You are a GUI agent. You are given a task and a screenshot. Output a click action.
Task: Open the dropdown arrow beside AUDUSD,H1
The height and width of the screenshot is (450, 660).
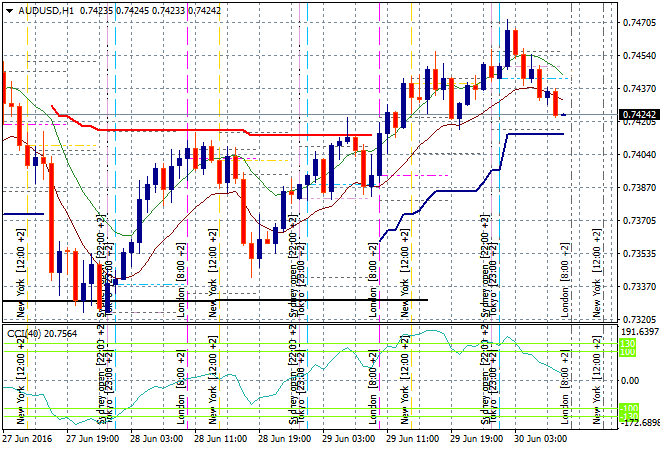[9, 9]
